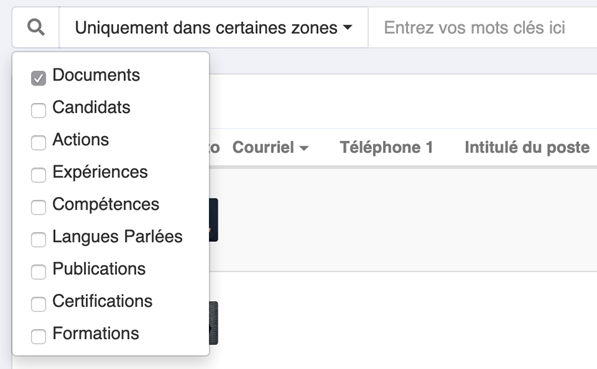Click the Certifications label text

pos(102,301)
